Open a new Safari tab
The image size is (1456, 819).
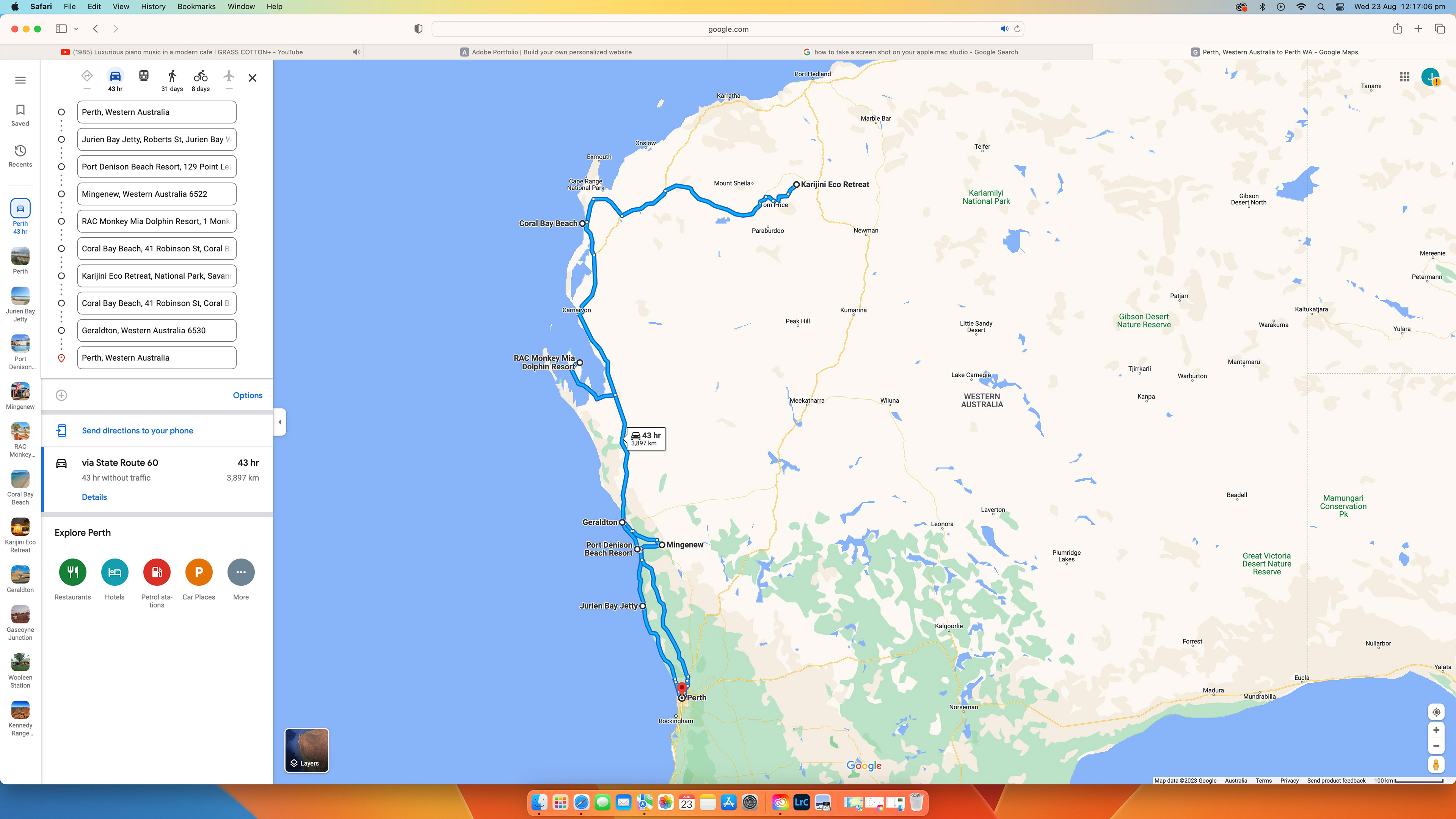(1418, 29)
